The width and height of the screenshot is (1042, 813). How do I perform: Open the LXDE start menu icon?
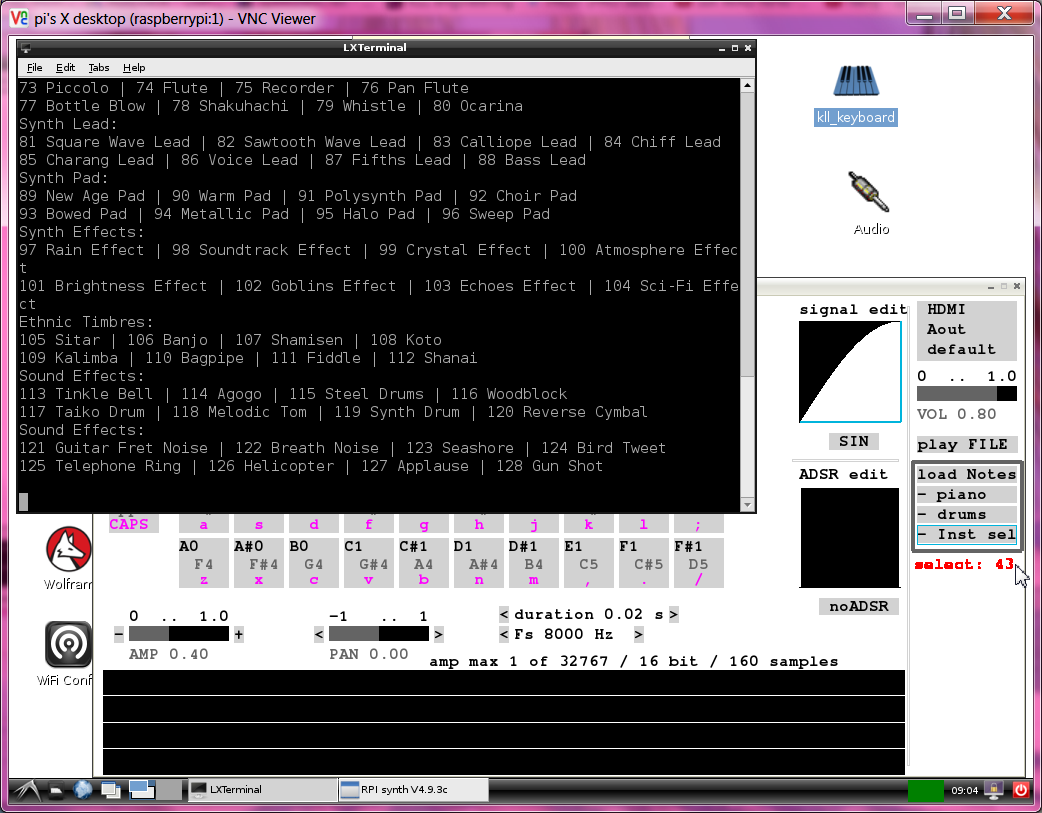[x=25, y=790]
